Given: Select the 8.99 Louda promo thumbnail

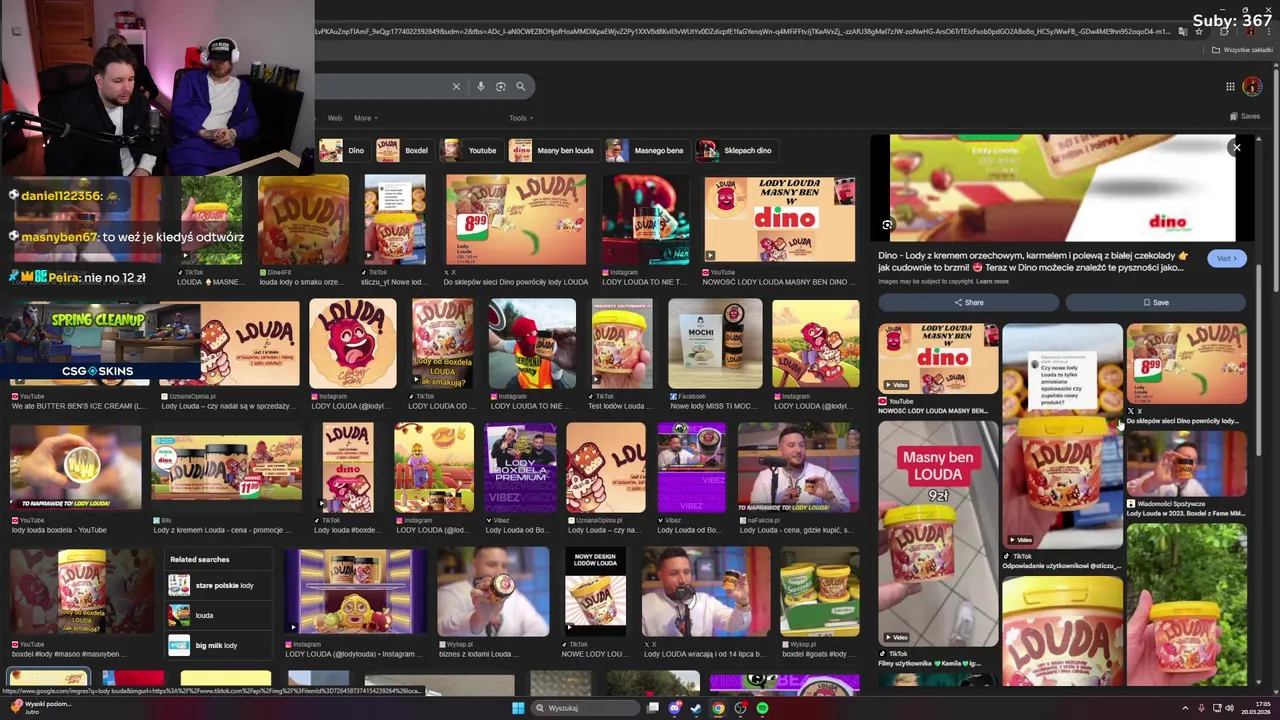Looking at the screenshot, I should (516, 220).
